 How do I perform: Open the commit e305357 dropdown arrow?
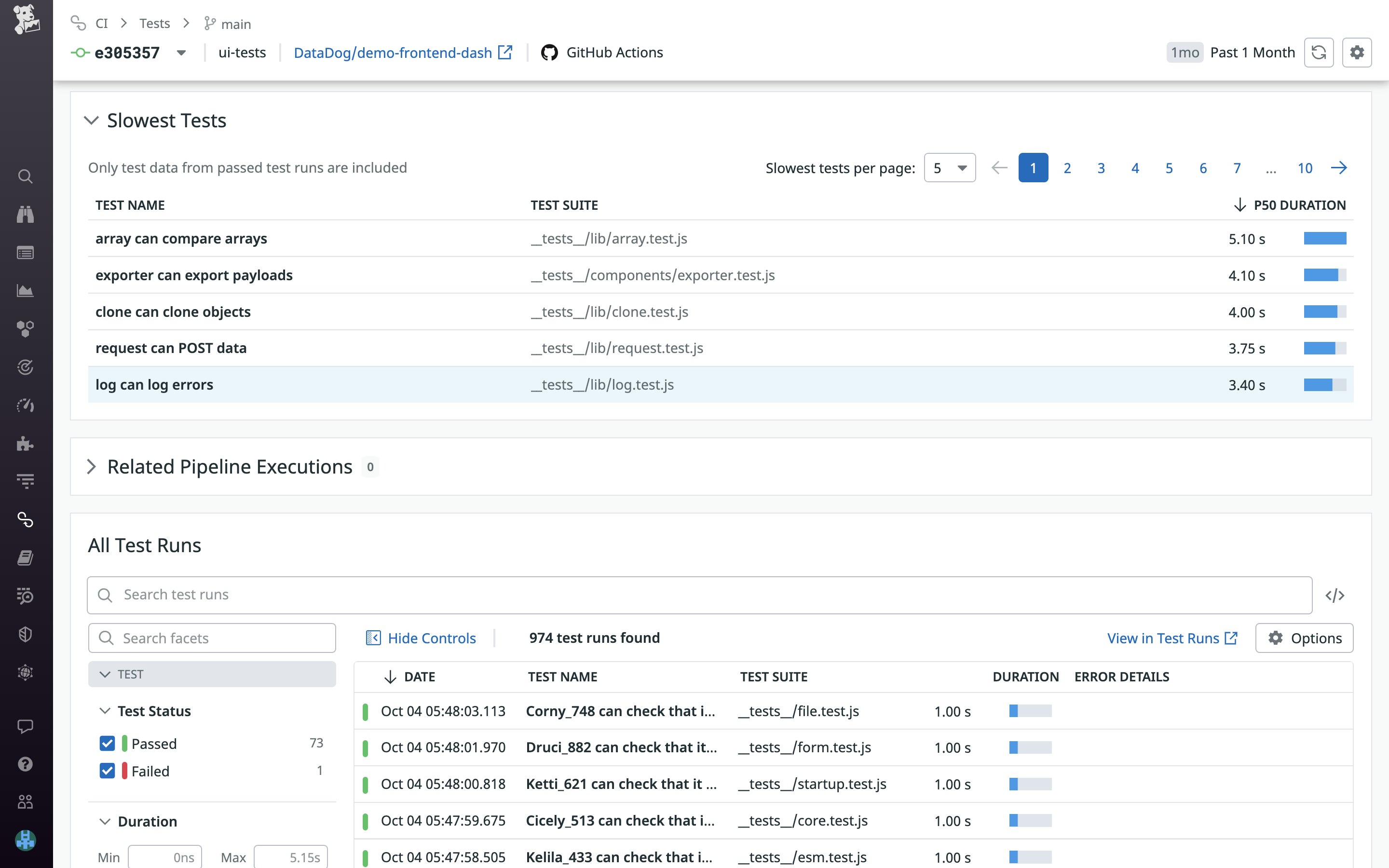(x=181, y=53)
